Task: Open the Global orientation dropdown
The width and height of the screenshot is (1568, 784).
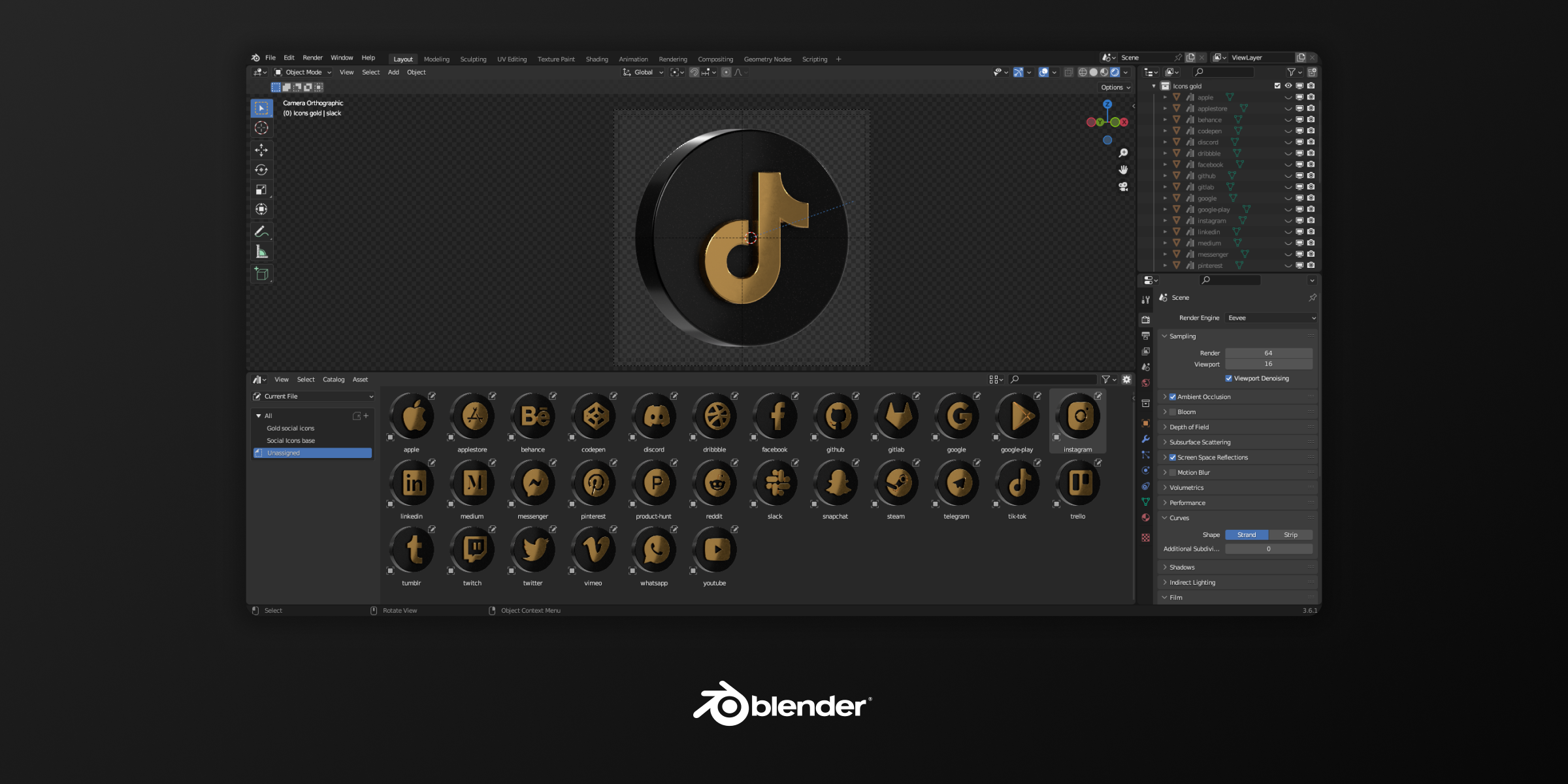Action: click(644, 73)
